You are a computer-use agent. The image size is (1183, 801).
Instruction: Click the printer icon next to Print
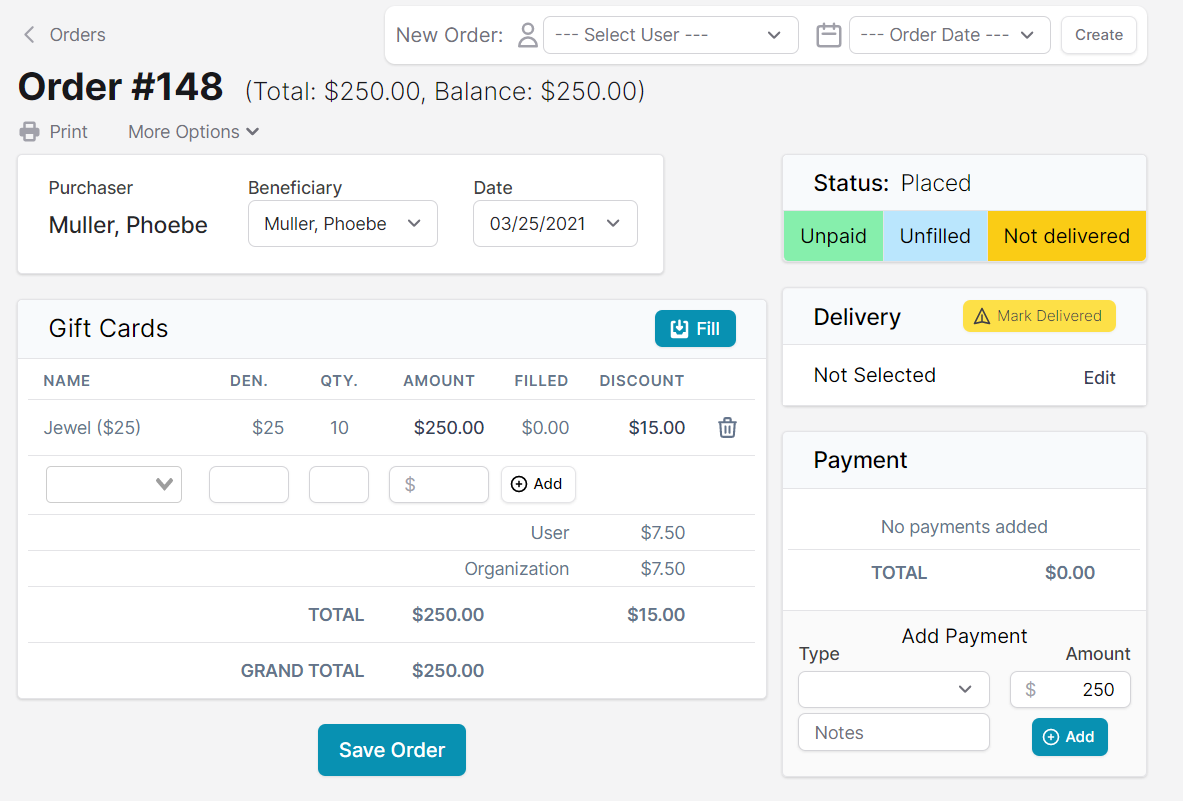tap(30, 132)
